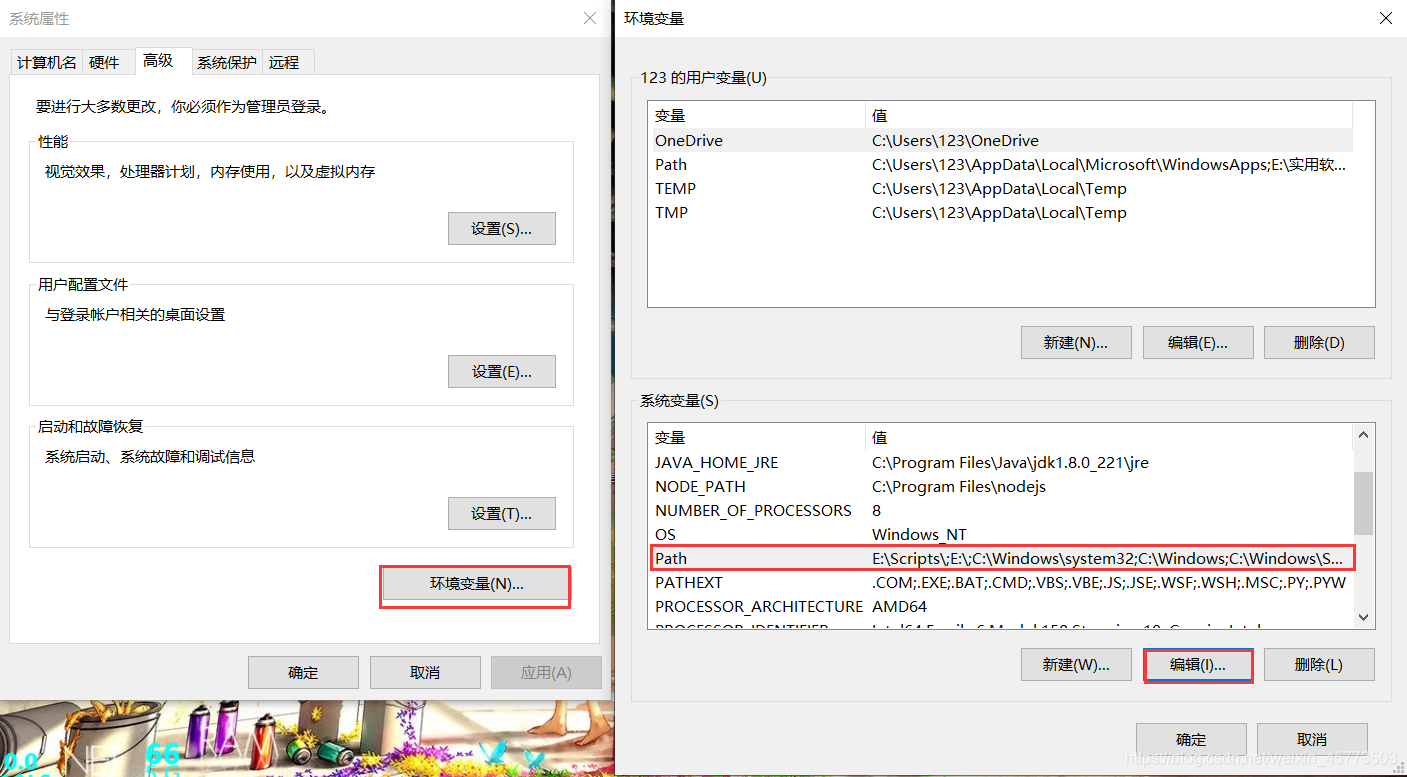This screenshot has width=1407, height=777.
Task: Click the Windows_NT value cell
Action: pos(919,535)
